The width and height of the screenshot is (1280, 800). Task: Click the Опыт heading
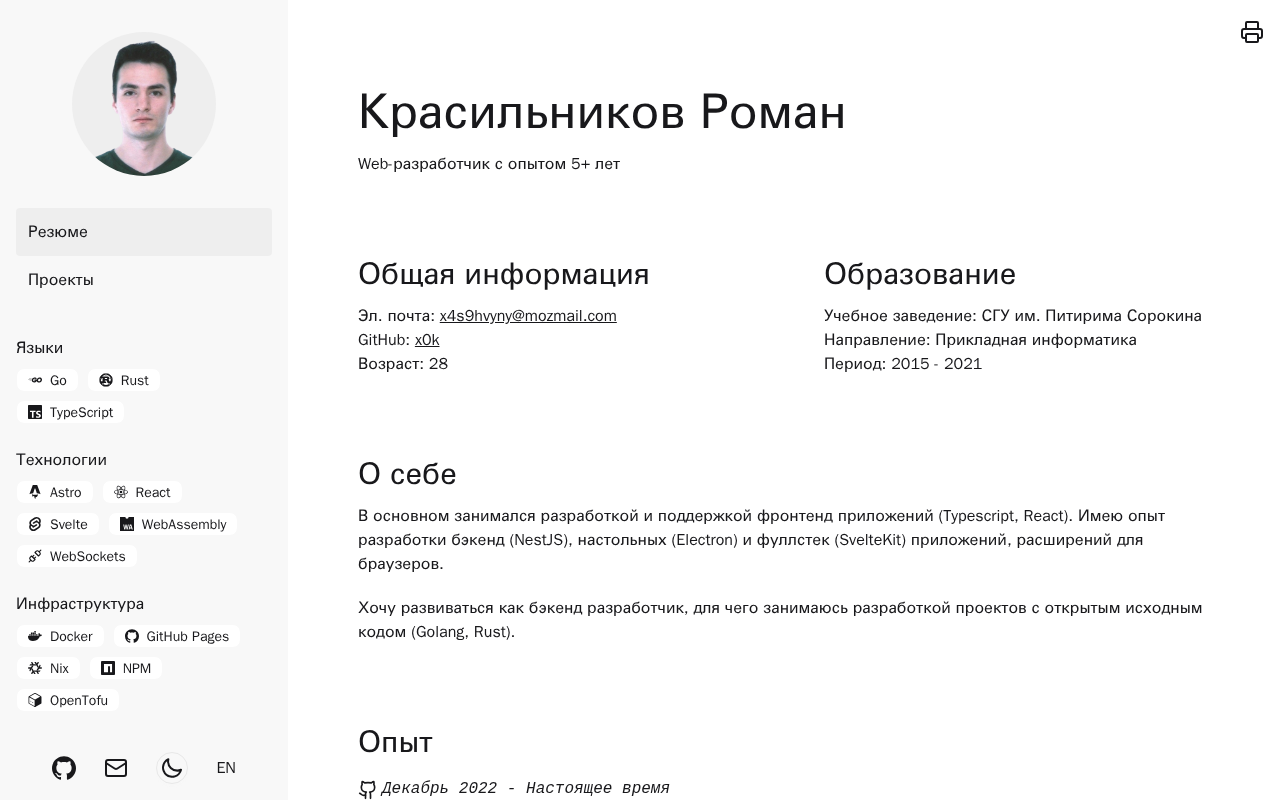[395, 742]
